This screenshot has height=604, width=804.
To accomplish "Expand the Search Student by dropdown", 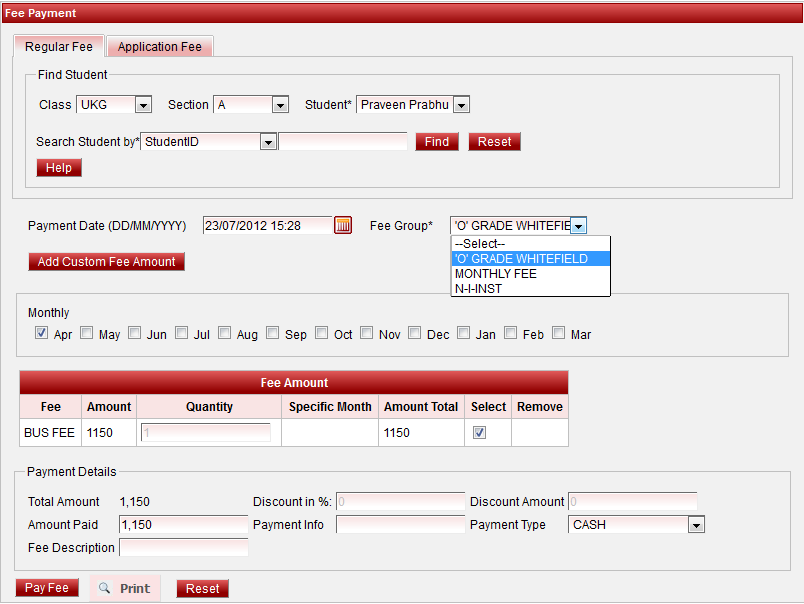I will coord(267,142).
